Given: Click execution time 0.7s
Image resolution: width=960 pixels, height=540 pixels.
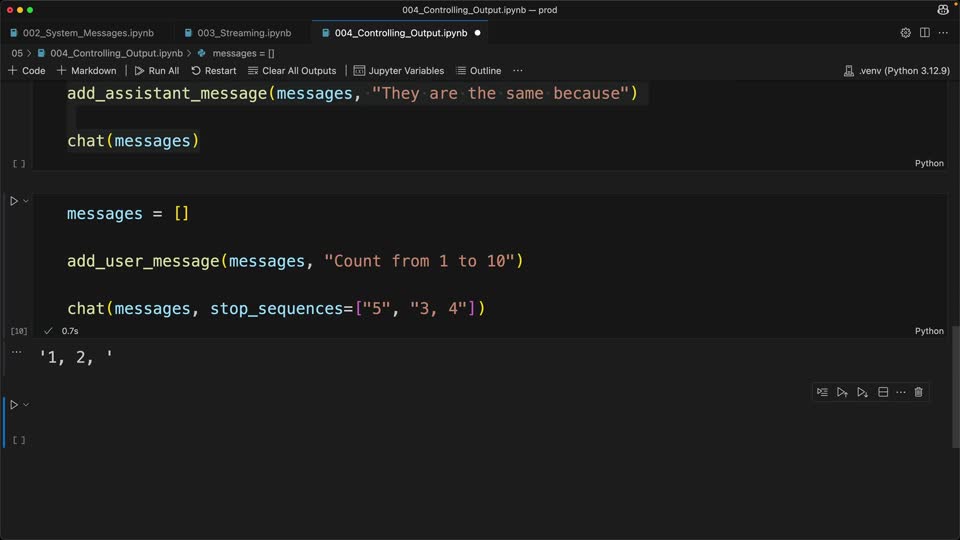Looking at the screenshot, I should click(x=70, y=331).
